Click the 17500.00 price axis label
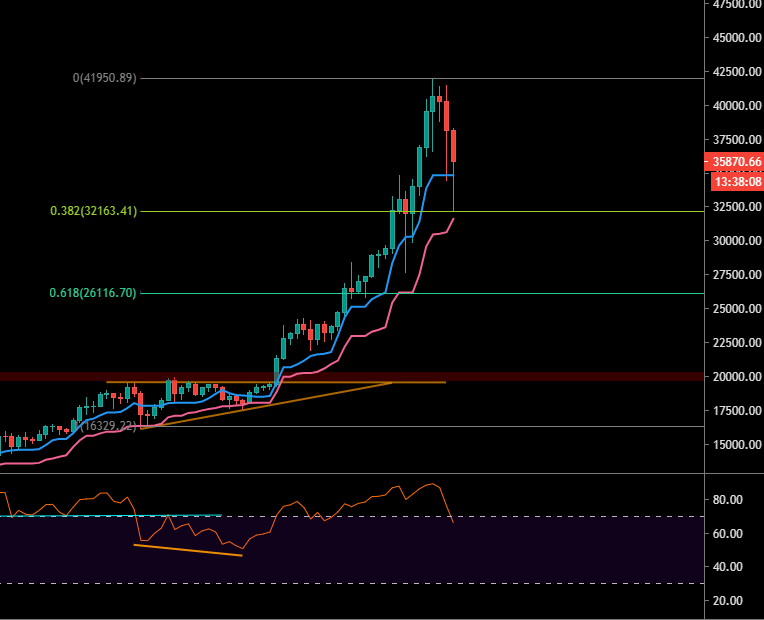 pos(737,411)
